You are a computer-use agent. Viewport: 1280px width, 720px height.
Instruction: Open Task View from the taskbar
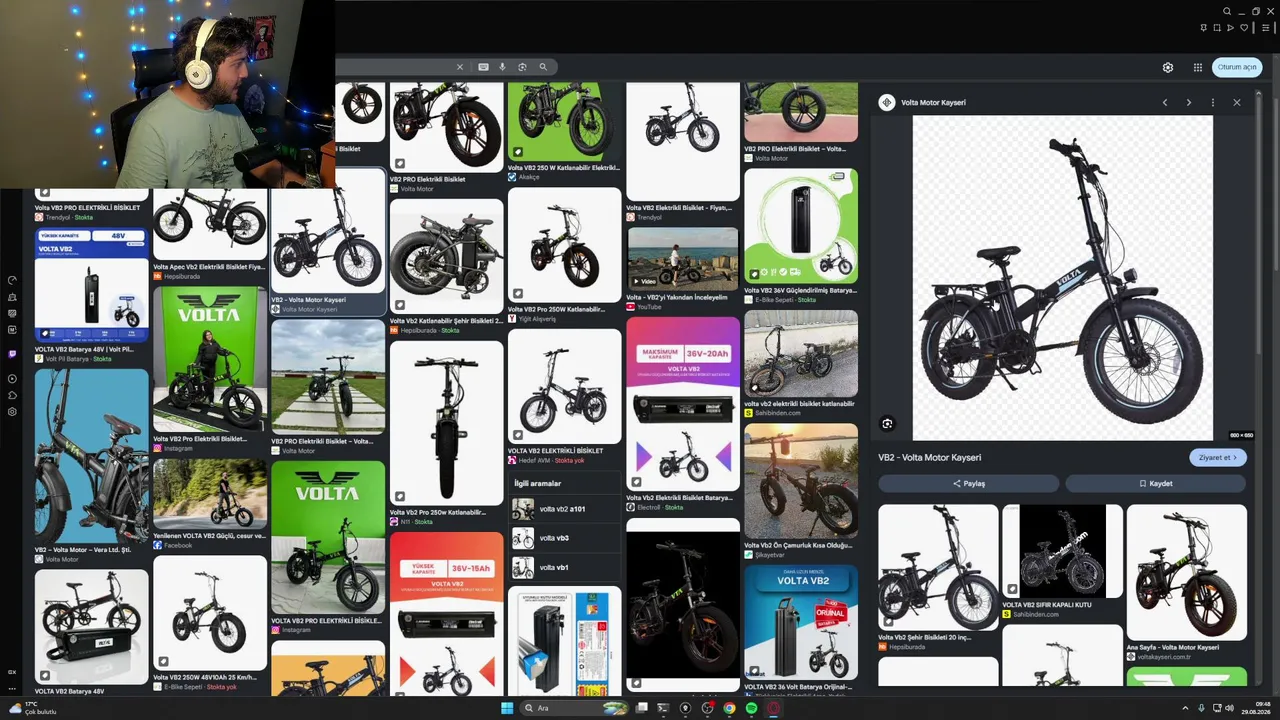(641, 708)
